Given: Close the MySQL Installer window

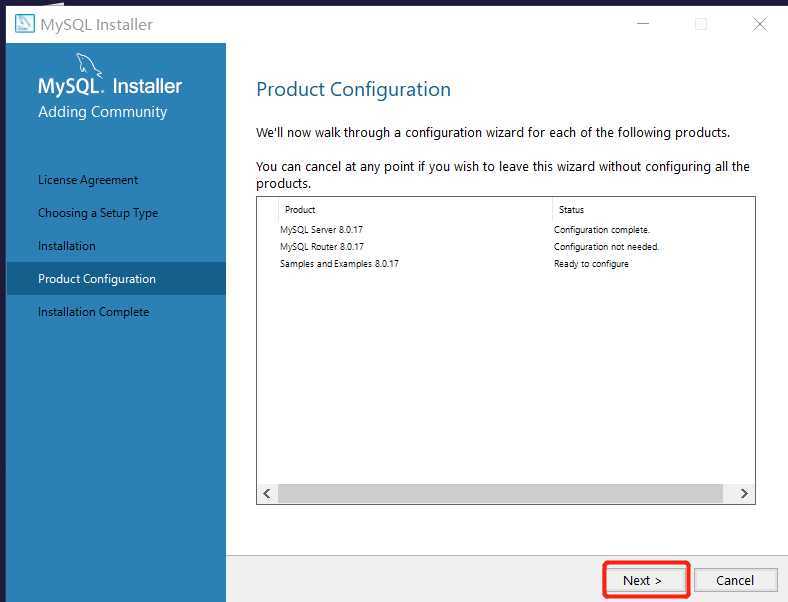Looking at the screenshot, I should coord(760,24).
